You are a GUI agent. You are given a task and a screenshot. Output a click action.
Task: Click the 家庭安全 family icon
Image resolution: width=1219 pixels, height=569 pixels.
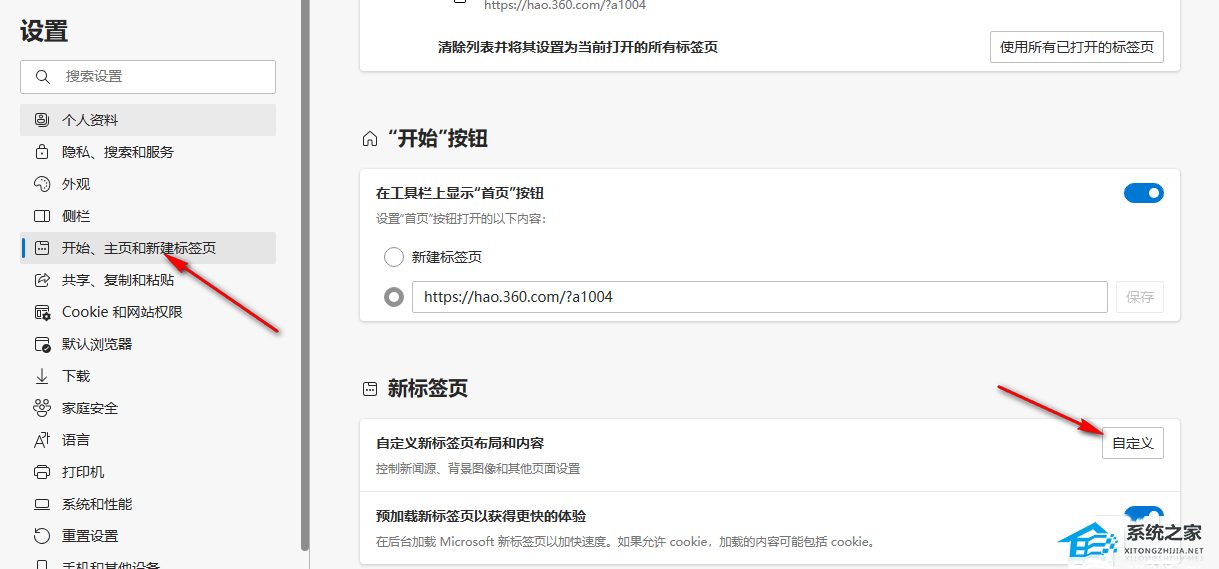pyautogui.click(x=42, y=408)
